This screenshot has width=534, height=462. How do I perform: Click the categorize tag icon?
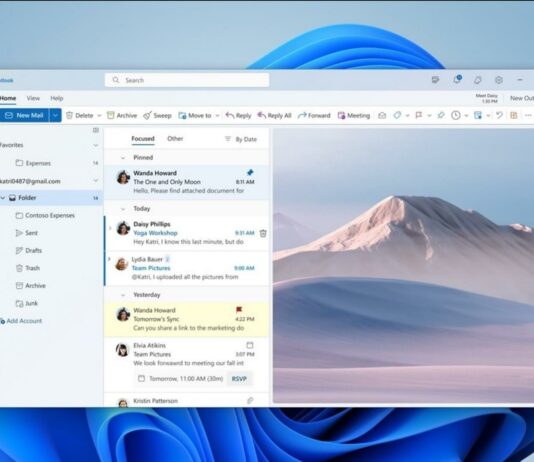(397, 115)
